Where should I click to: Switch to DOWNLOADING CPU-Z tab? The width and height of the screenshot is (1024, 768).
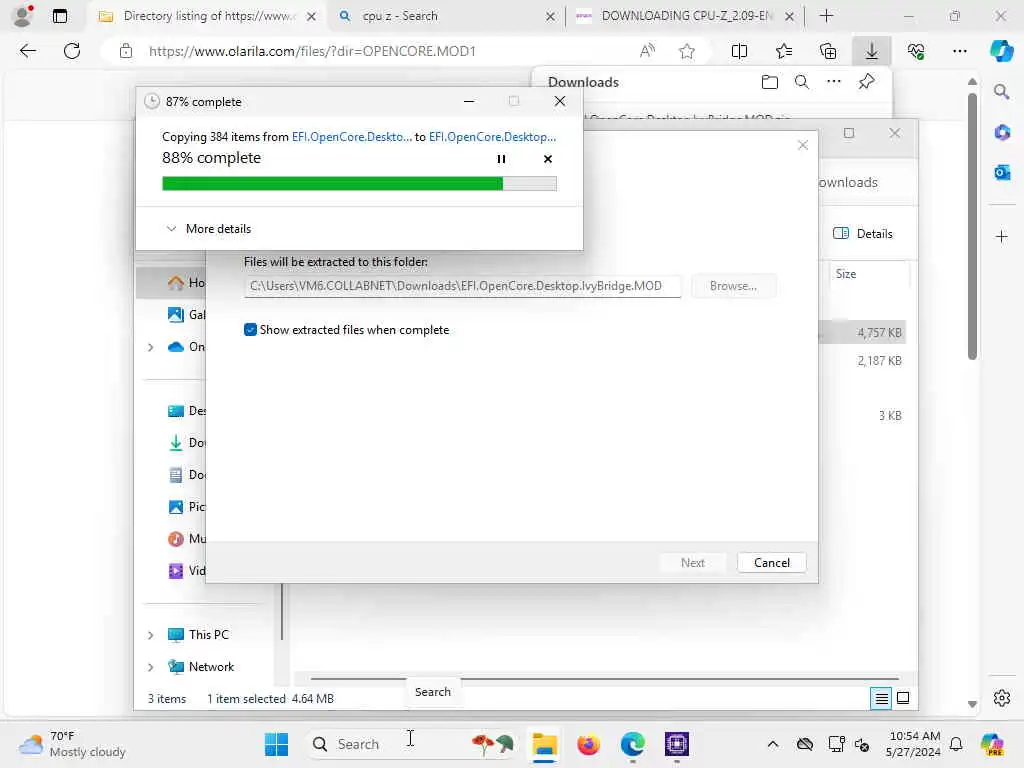click(686, 16)
